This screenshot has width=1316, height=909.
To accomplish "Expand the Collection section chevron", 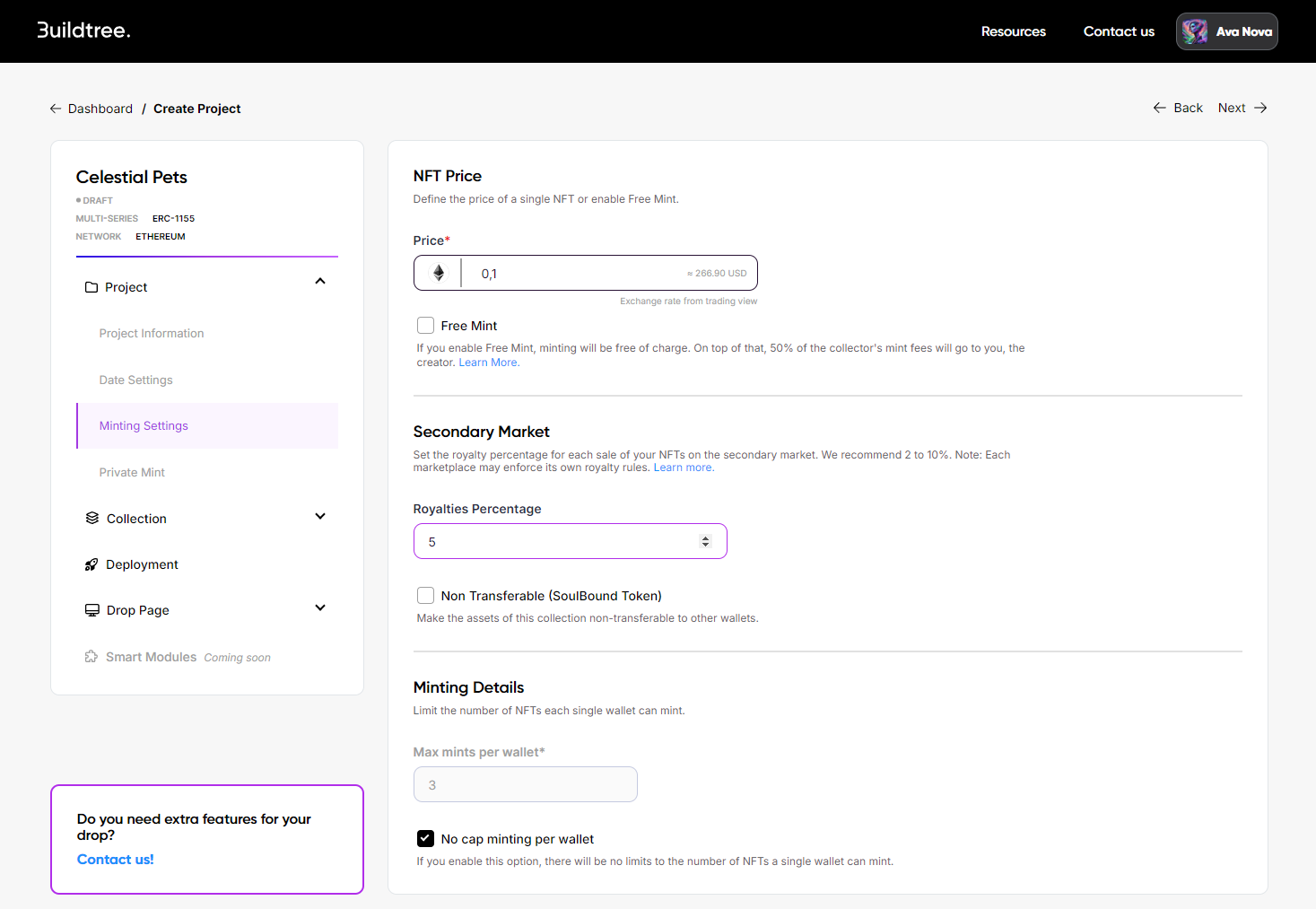I will click(320, 517).
